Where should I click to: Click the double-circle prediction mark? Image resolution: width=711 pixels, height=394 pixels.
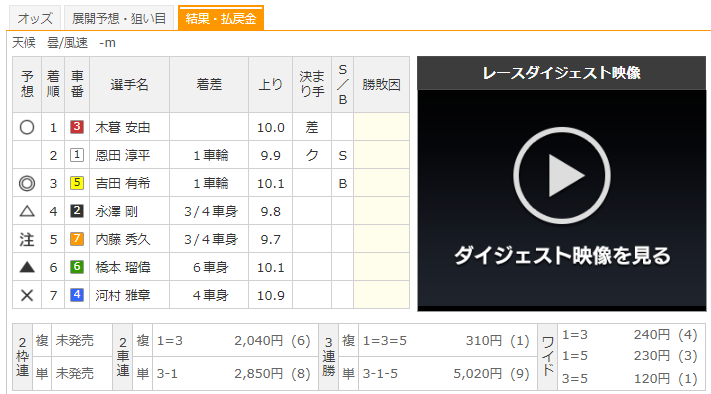pyautogui.click(x=27, y=183)
